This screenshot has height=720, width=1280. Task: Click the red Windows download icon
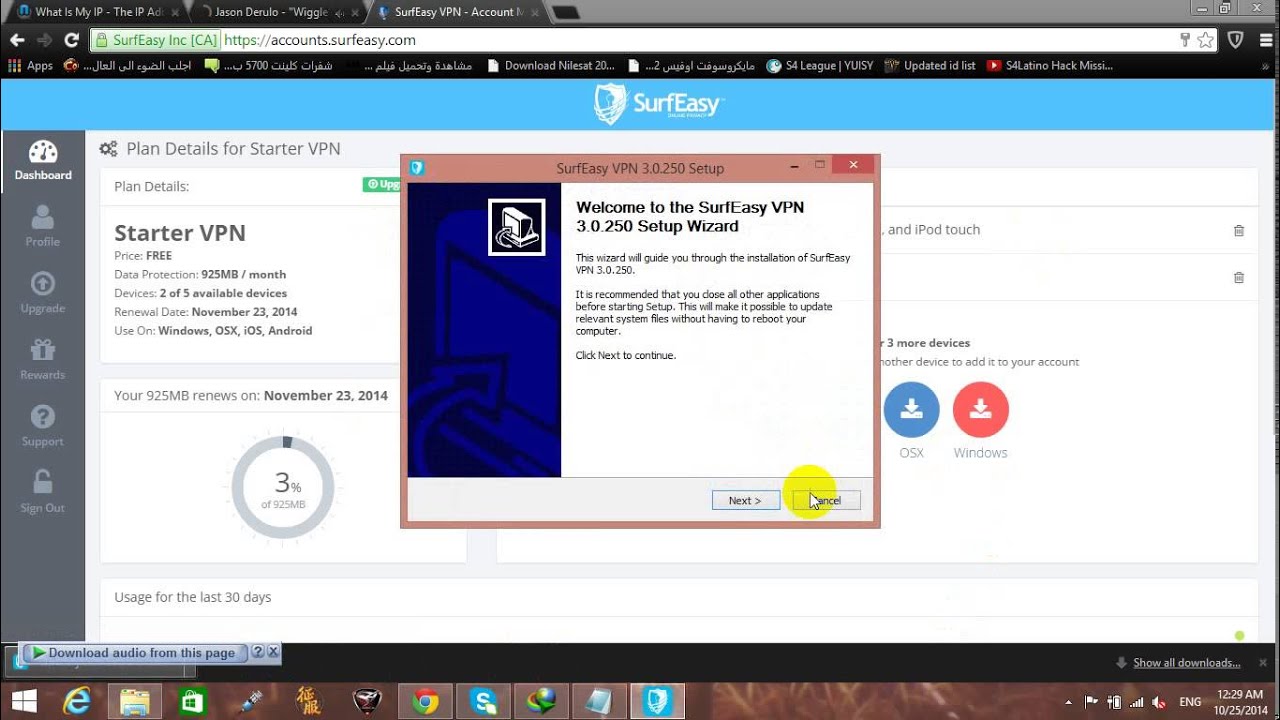tap(980, 409)
